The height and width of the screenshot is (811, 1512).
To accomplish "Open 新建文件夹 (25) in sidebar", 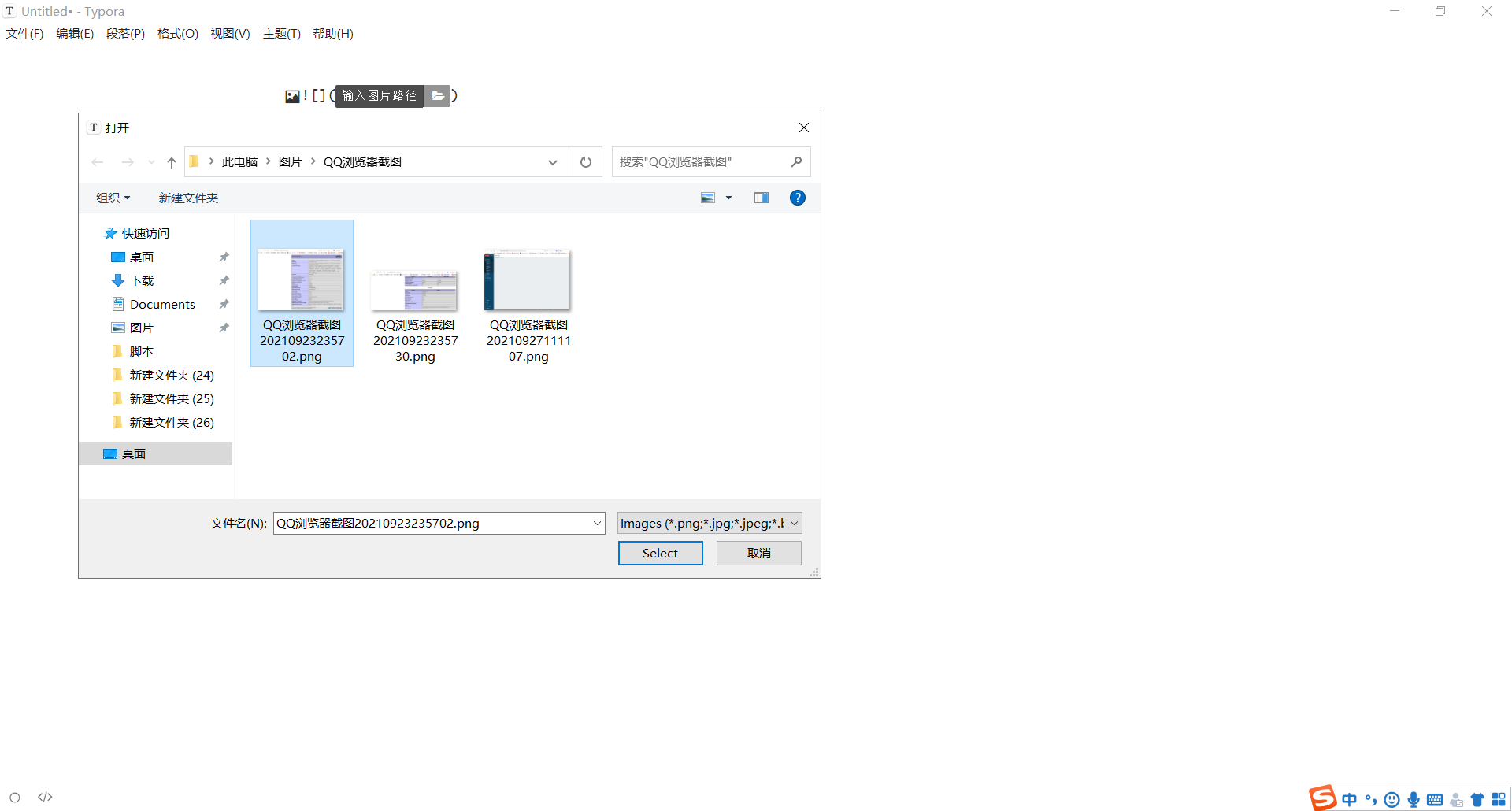I will (172, 399).
